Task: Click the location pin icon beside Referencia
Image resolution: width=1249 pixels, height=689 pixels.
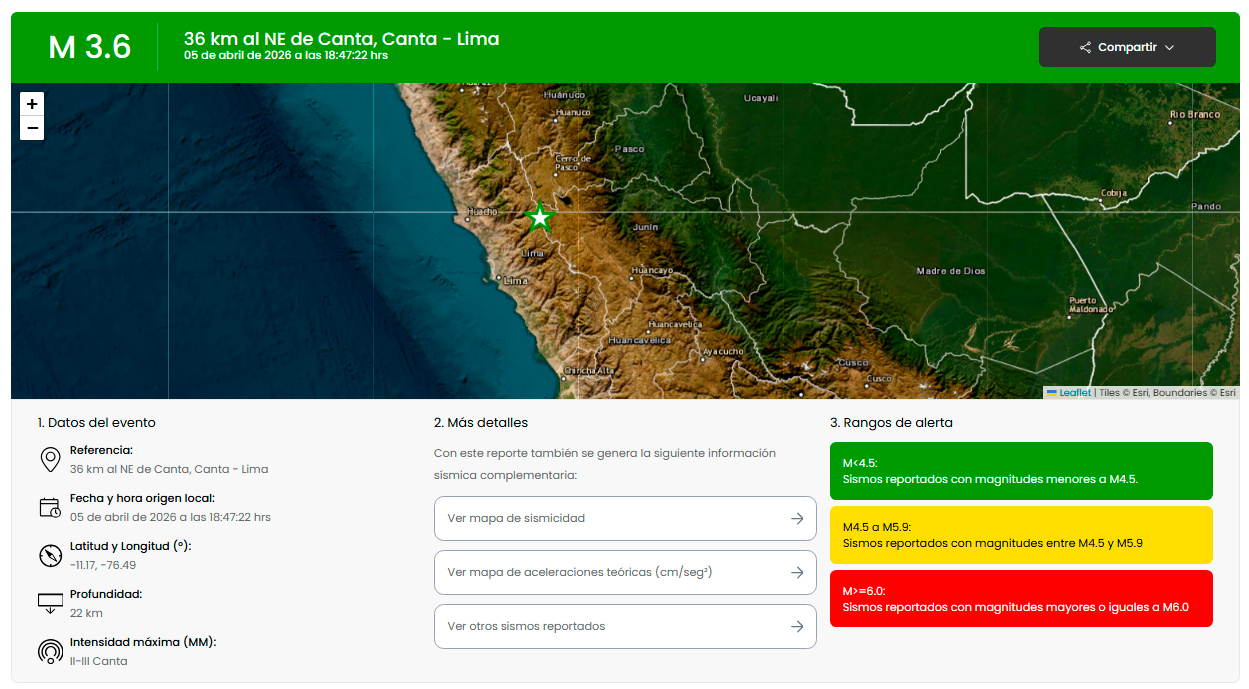Action: (x=50, y=459)
